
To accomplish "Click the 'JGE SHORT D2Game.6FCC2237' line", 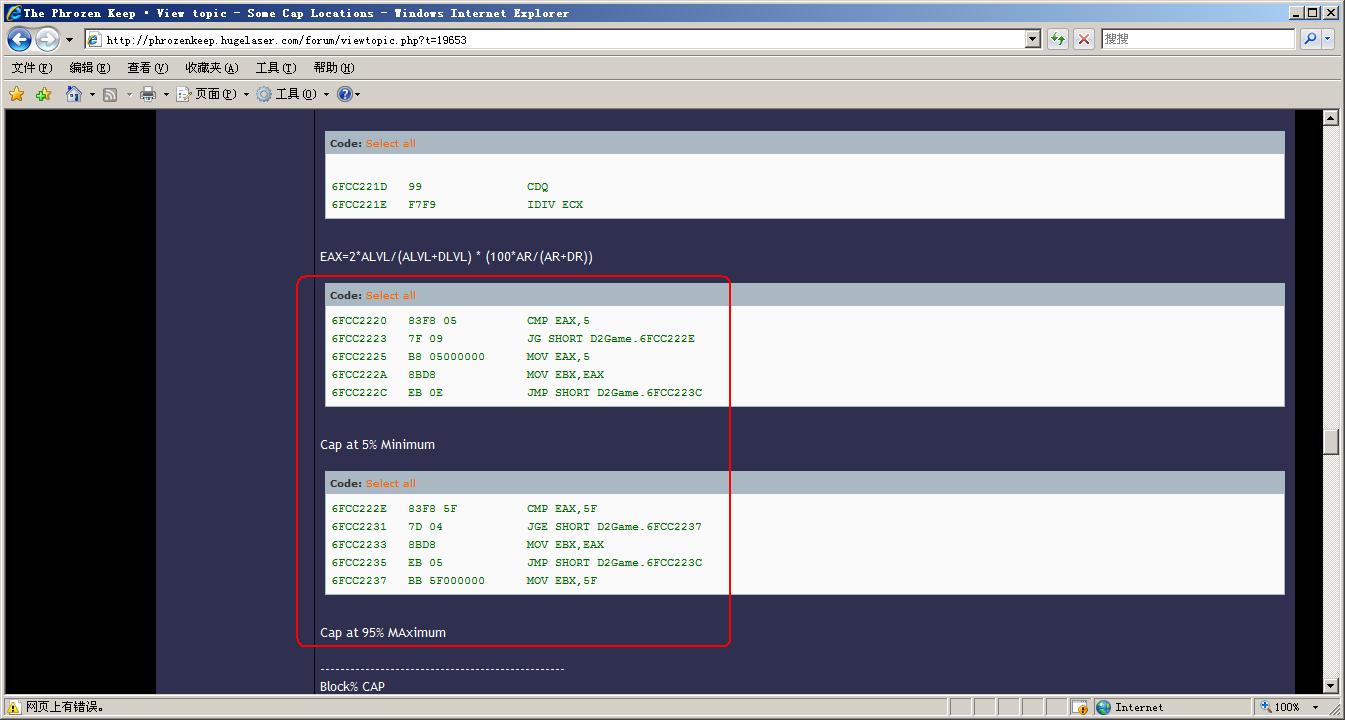I will pos(614,526).
